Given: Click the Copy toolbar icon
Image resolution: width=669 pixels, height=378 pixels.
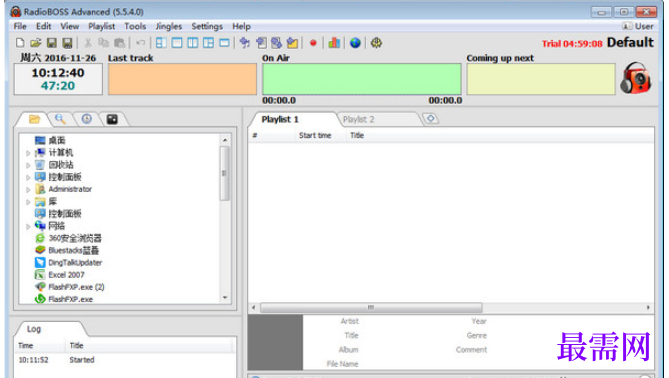Looking at the screenshot, I should coord(103,43).
